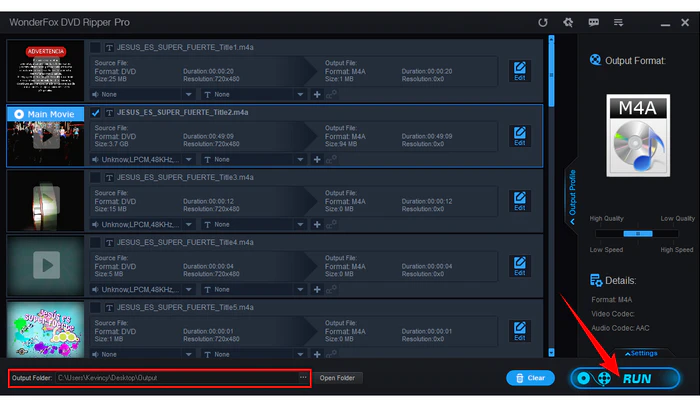Click the scroll down arrow of the list

pos(551,353)
